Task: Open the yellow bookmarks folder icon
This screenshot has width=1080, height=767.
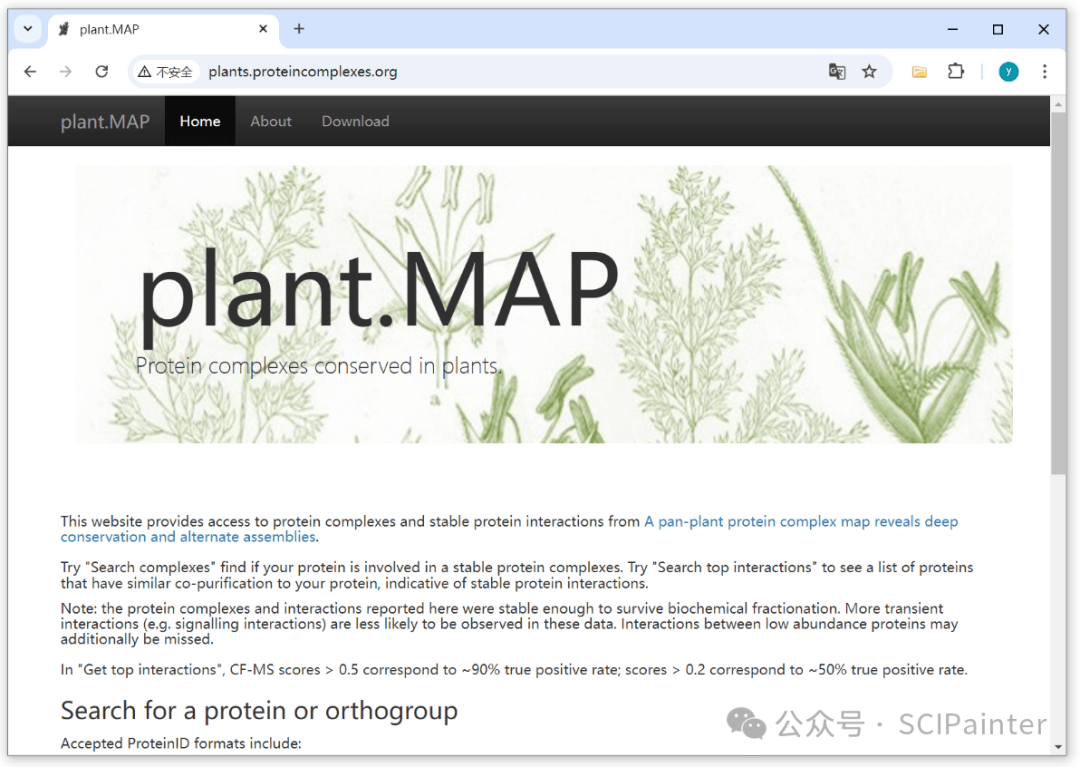Action: click(919, 71)
